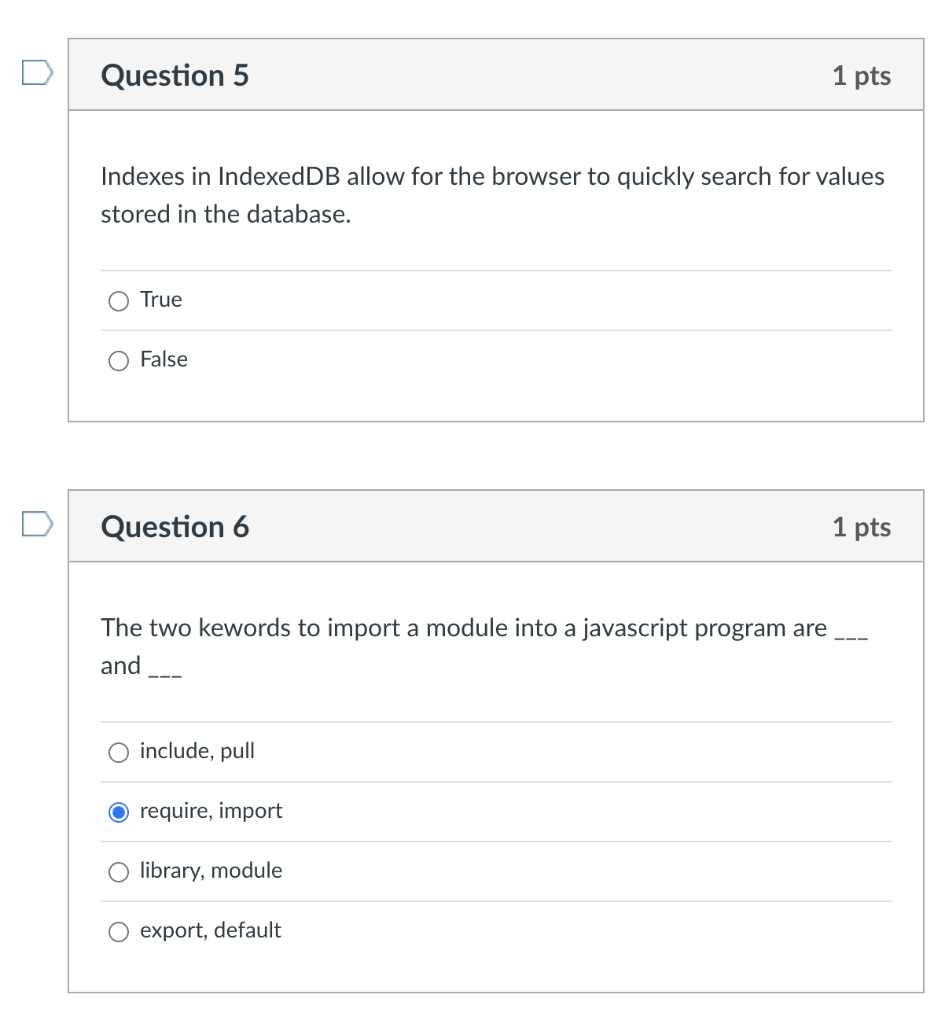Pick the 'library, module' radio button
This screenshot has width=934, height=1024.
[119, 872]
